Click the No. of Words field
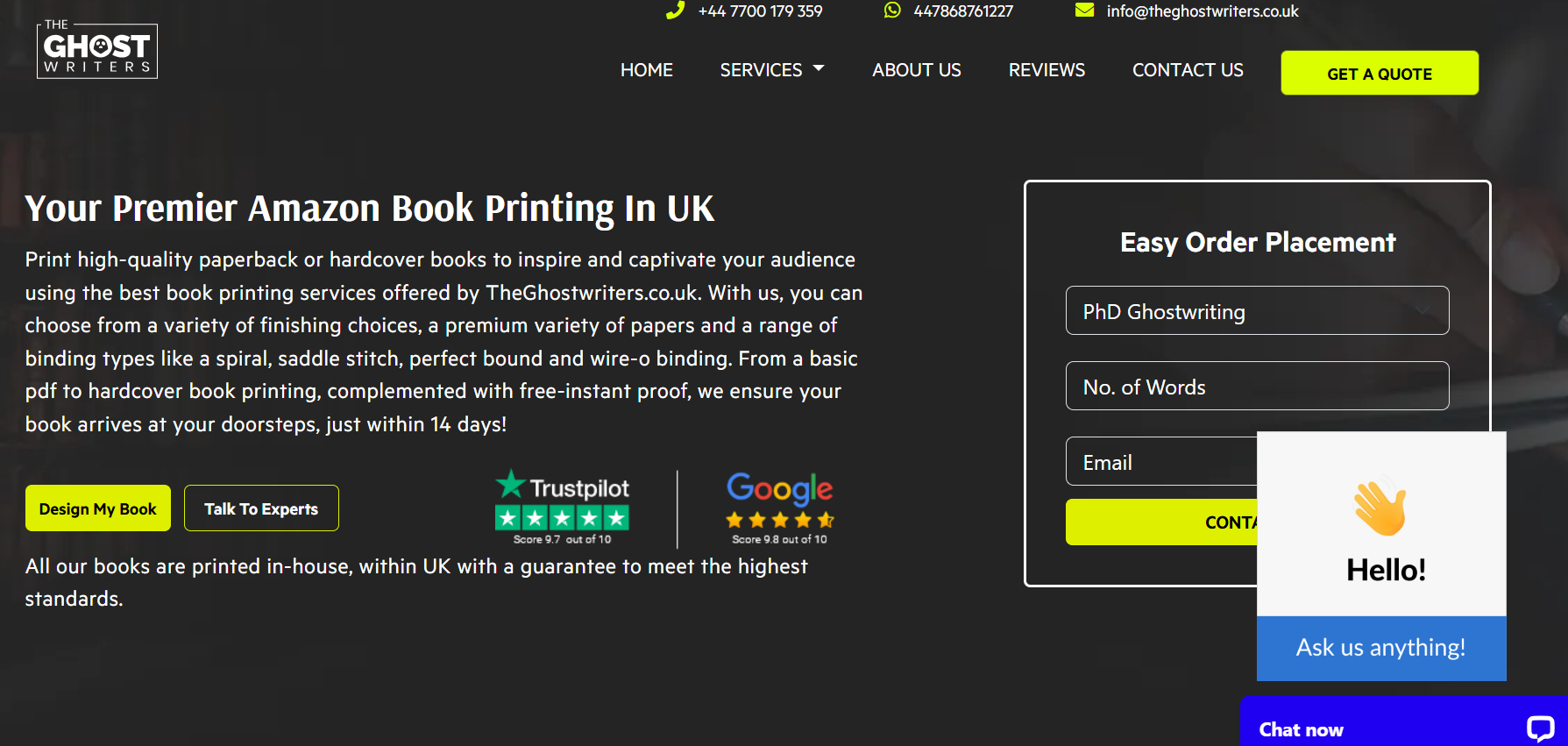Screen dimensions: 1568x746 [x=1257, y=387]
